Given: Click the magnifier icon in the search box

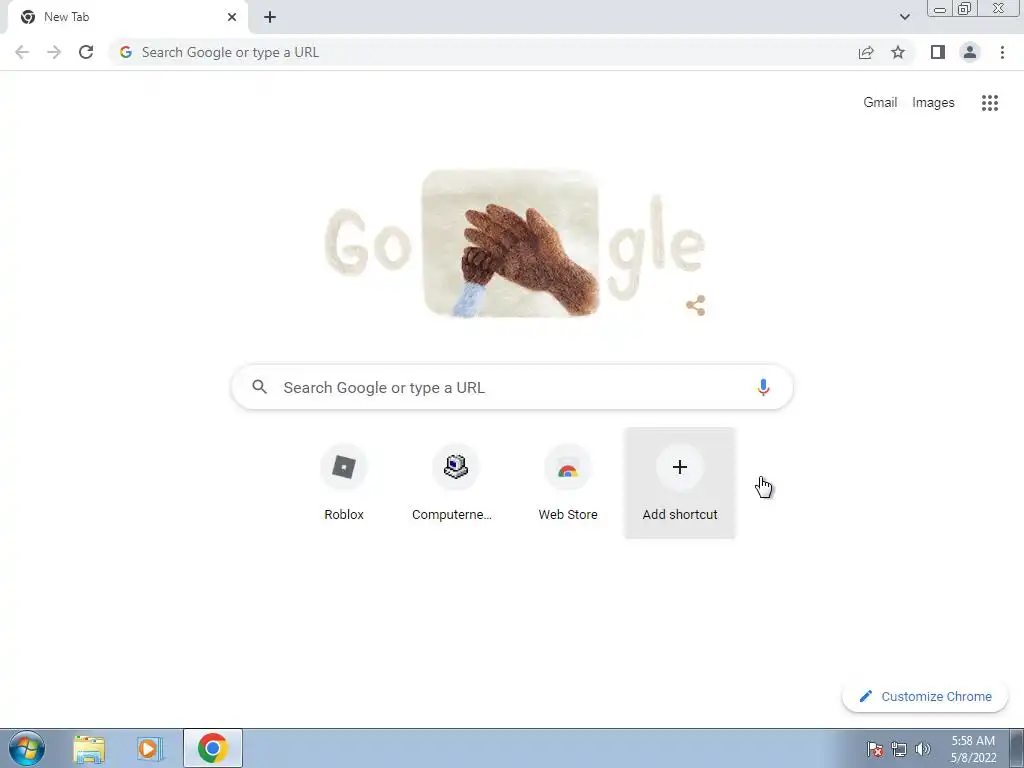Looking at the screenshot, I should [x=259, y=387].
